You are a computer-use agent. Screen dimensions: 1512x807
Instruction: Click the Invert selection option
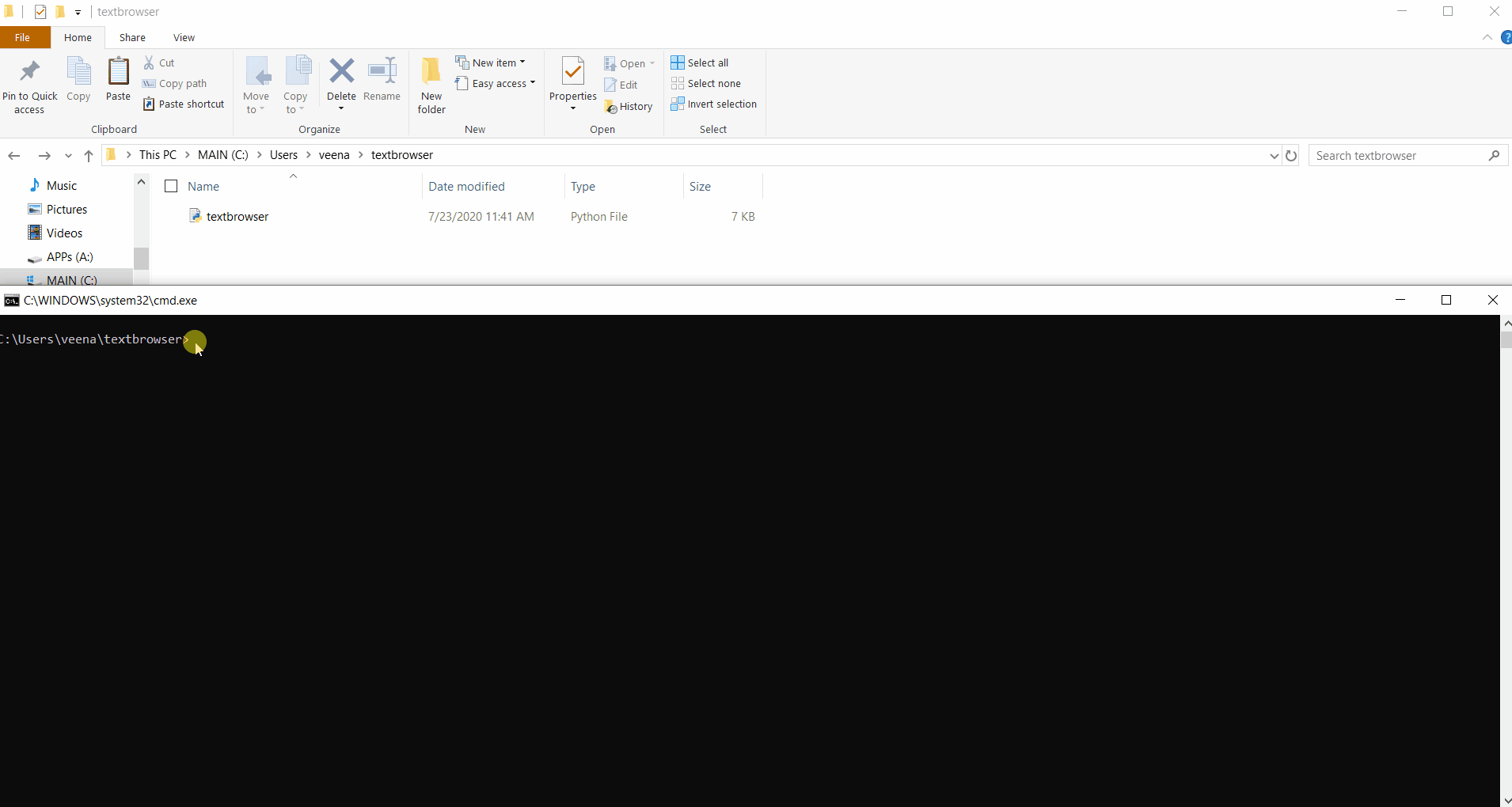click(714, 104)
